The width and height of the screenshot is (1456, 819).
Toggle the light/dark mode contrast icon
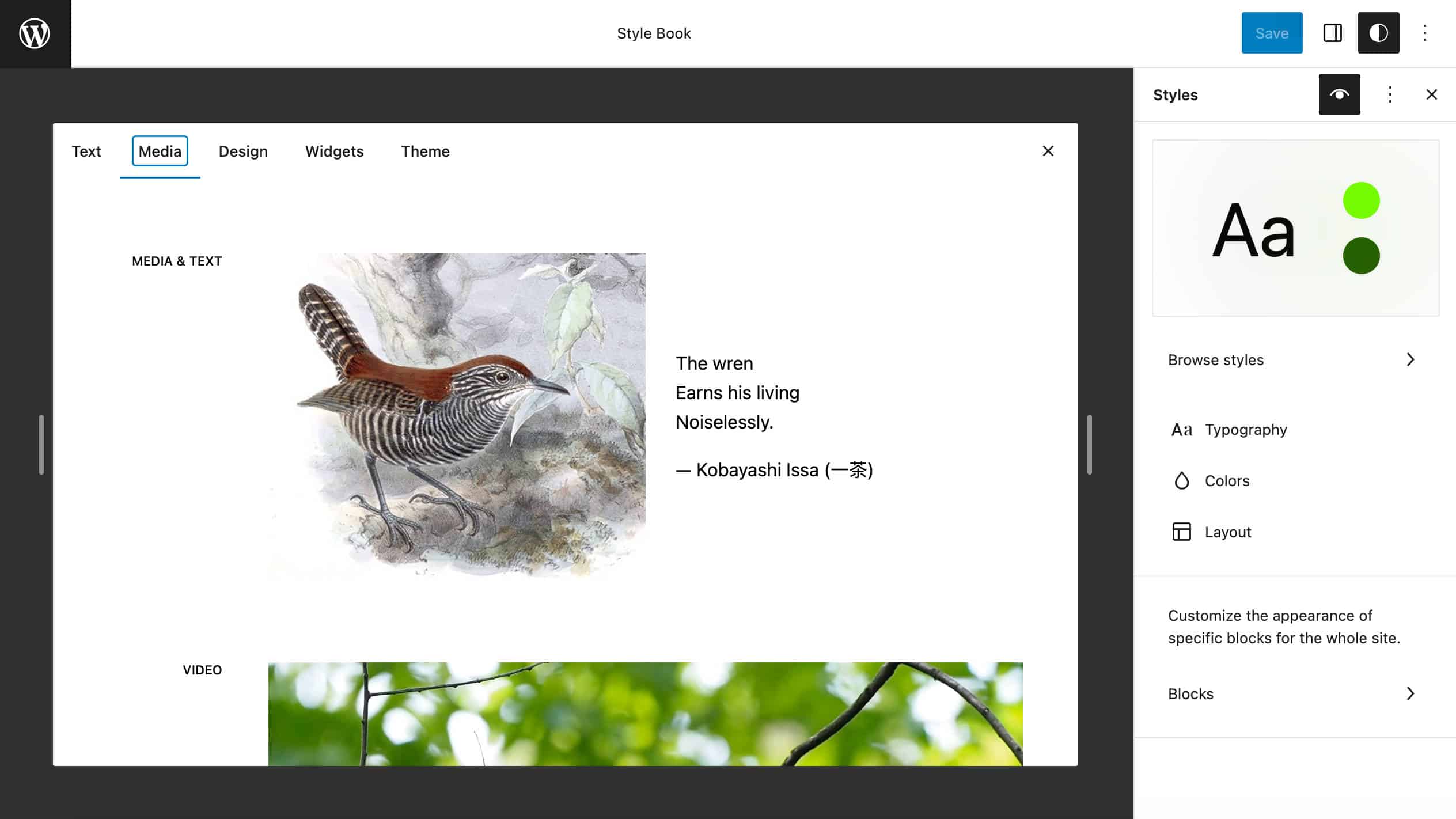1378,33
